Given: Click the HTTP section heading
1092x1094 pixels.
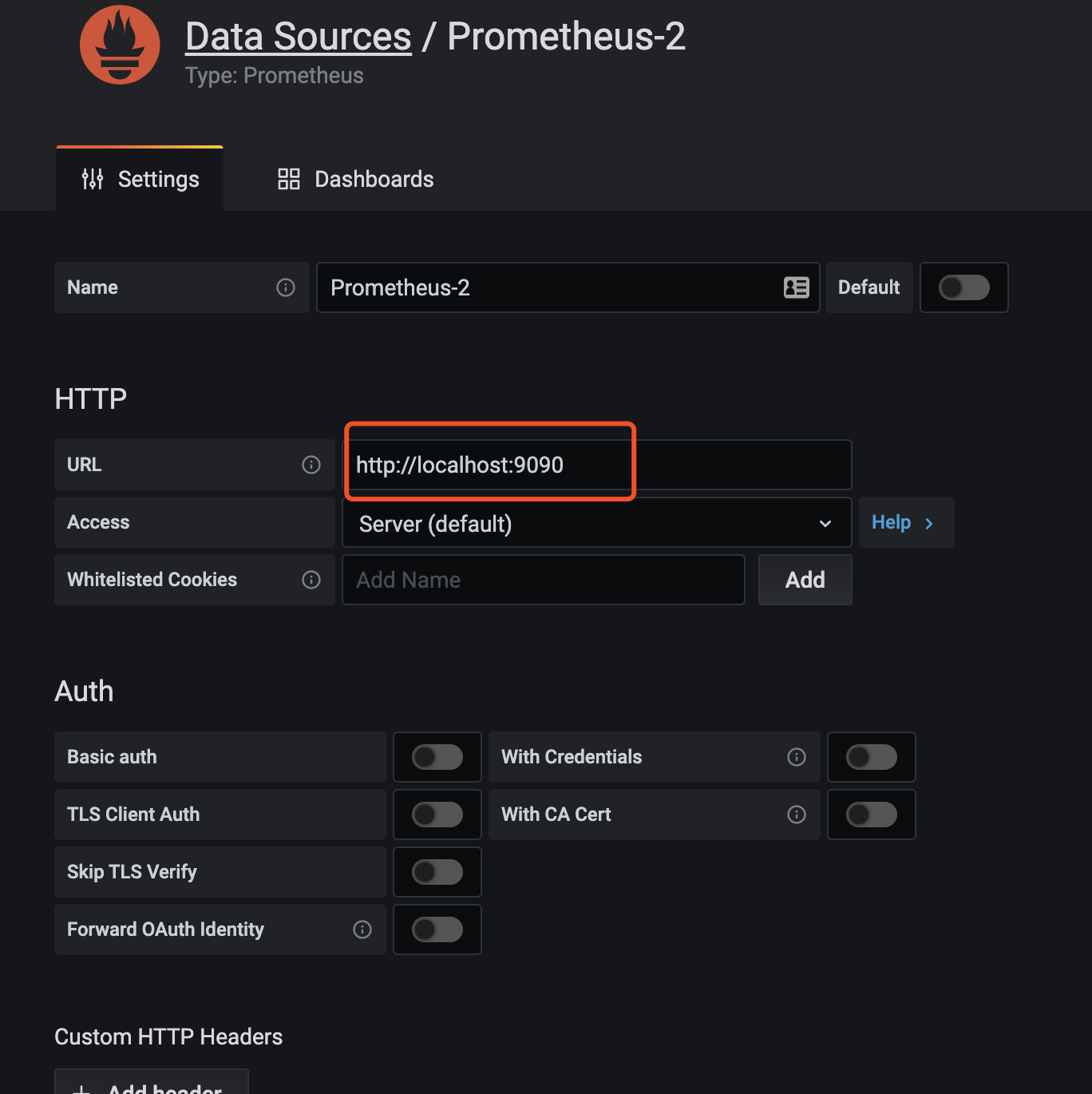Looking at the screenshot, I should tap(91, 398).
